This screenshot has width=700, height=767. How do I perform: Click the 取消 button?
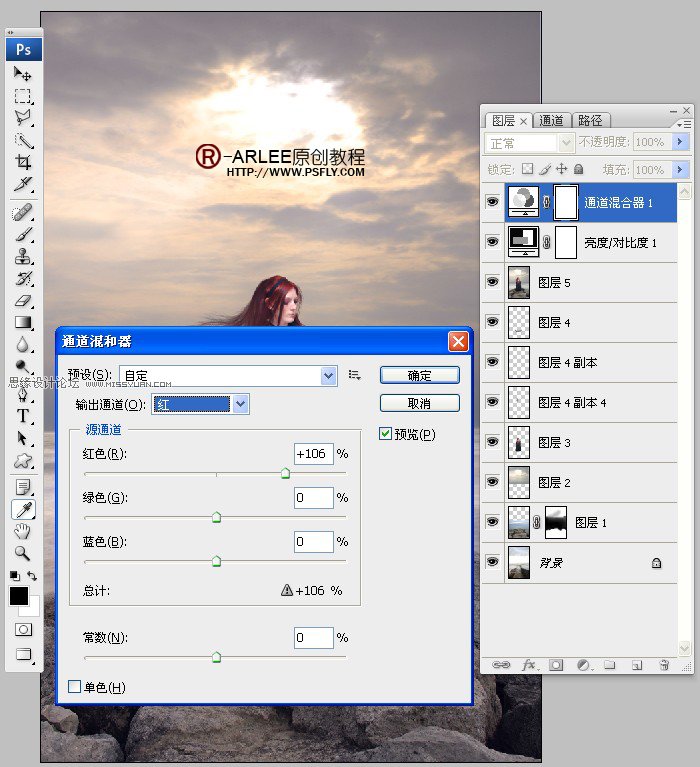click(x=420, y=404)
